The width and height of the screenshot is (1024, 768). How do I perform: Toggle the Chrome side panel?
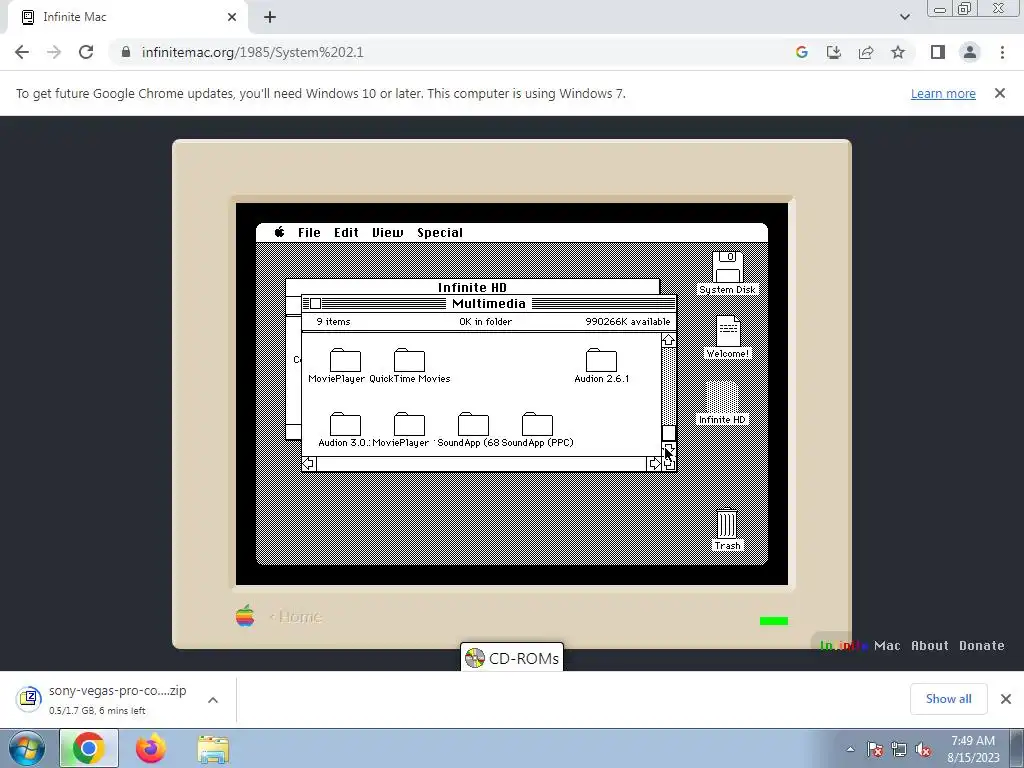pos(938,52)
